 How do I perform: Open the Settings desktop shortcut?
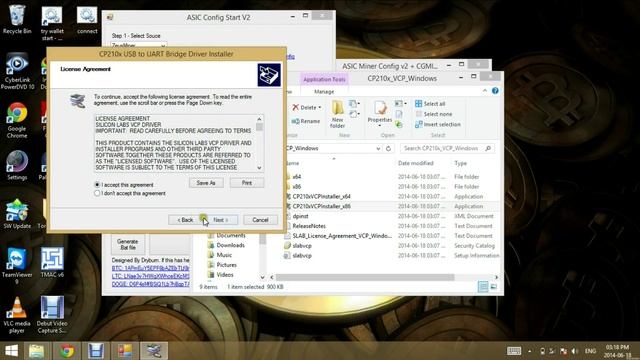point(17,165)
